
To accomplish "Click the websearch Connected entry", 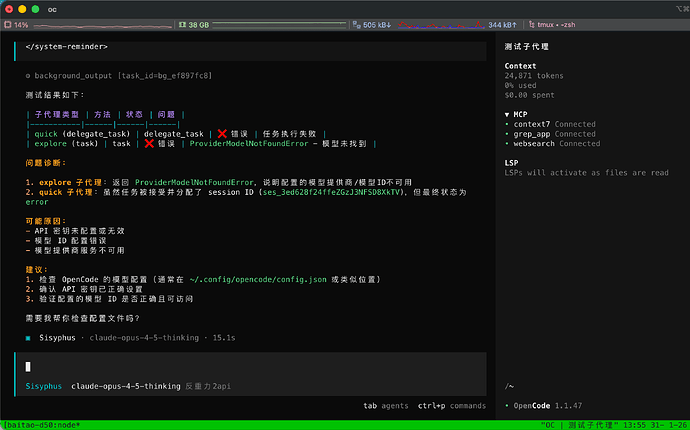I will click(557, 144).
